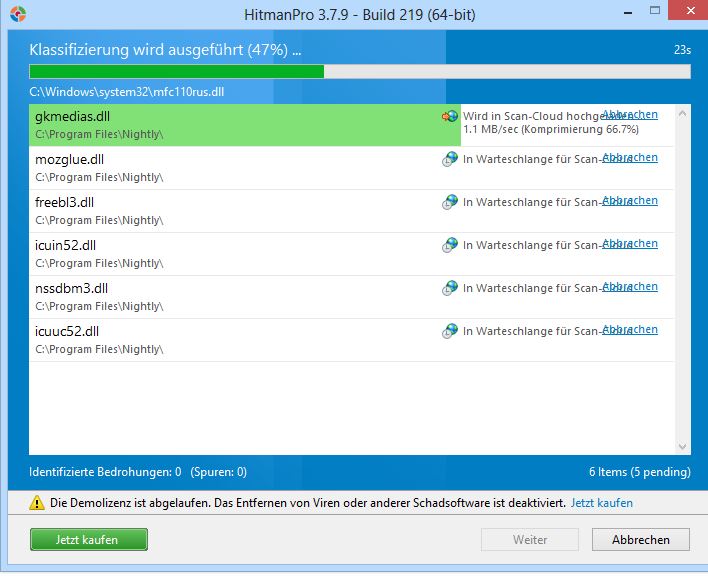Click the upload icon next to gkmedias.dll

tap(450, 116)
